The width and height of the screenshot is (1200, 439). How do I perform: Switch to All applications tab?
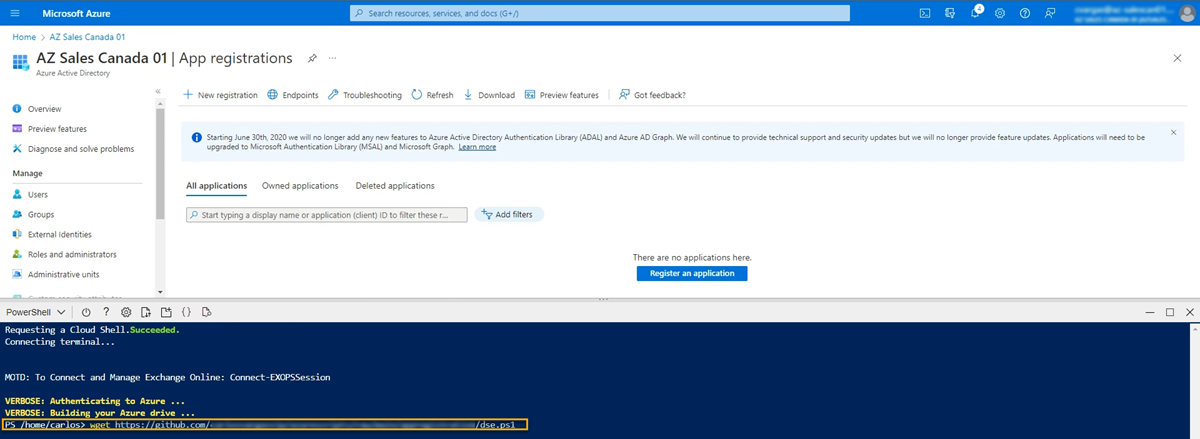pos(217,186)
